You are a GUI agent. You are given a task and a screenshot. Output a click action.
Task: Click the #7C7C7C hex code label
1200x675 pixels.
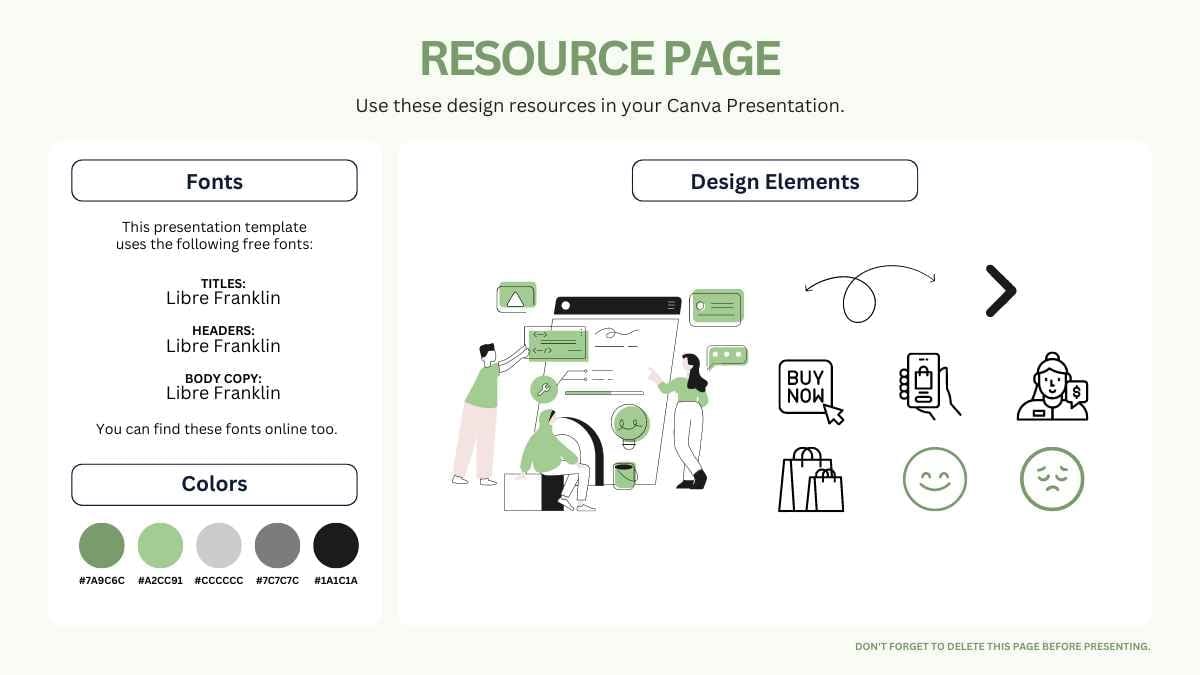pos(278,581)
